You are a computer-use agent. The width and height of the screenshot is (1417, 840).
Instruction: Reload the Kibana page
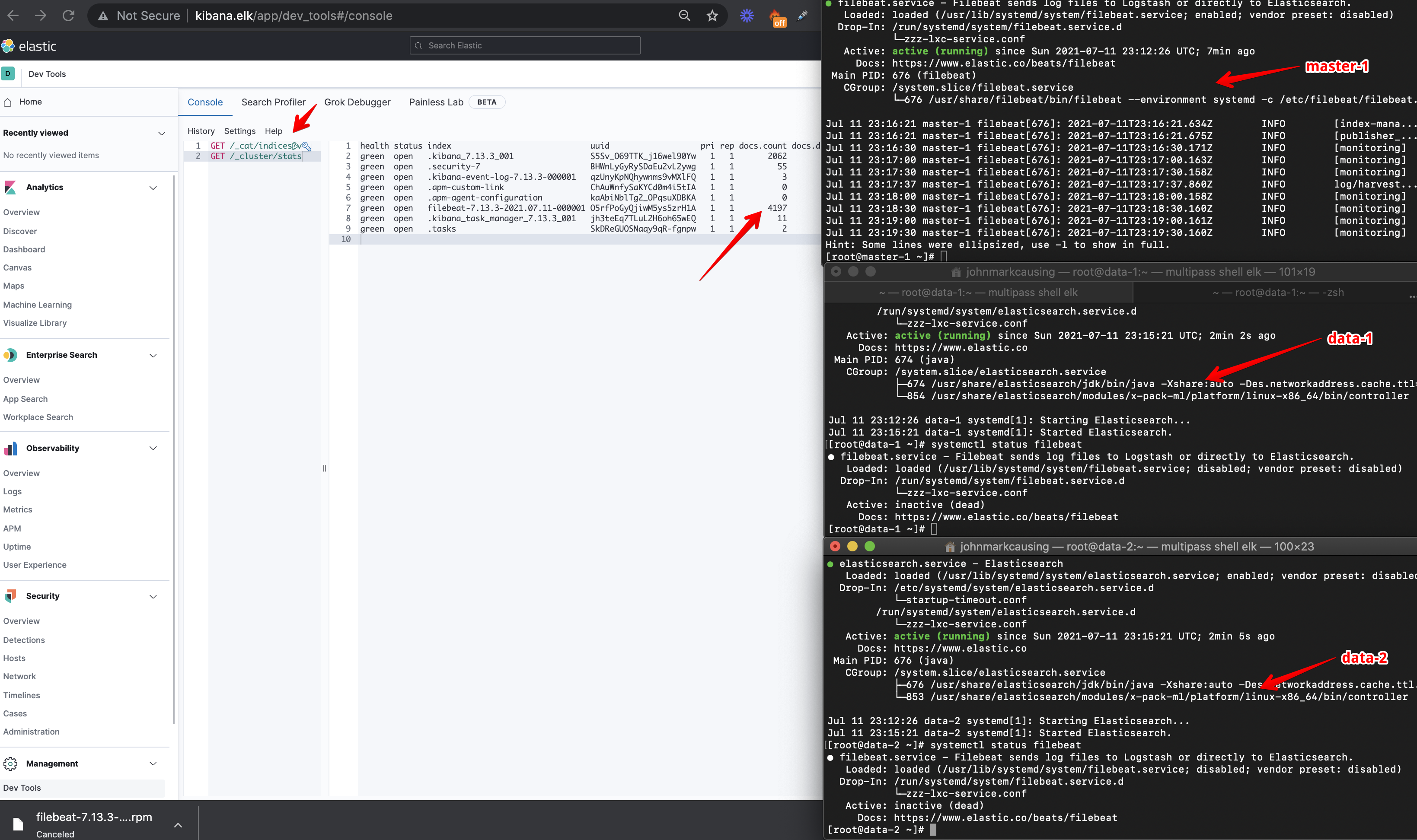68,15
